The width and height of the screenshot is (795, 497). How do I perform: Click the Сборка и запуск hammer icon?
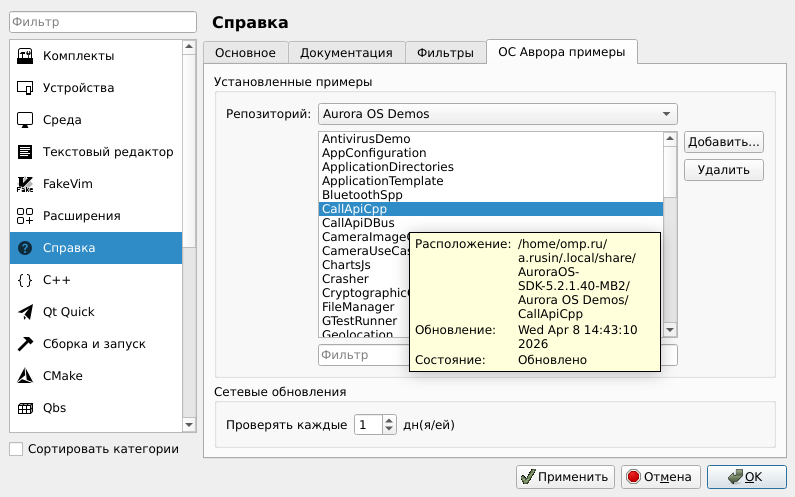(x=25, y=344)
